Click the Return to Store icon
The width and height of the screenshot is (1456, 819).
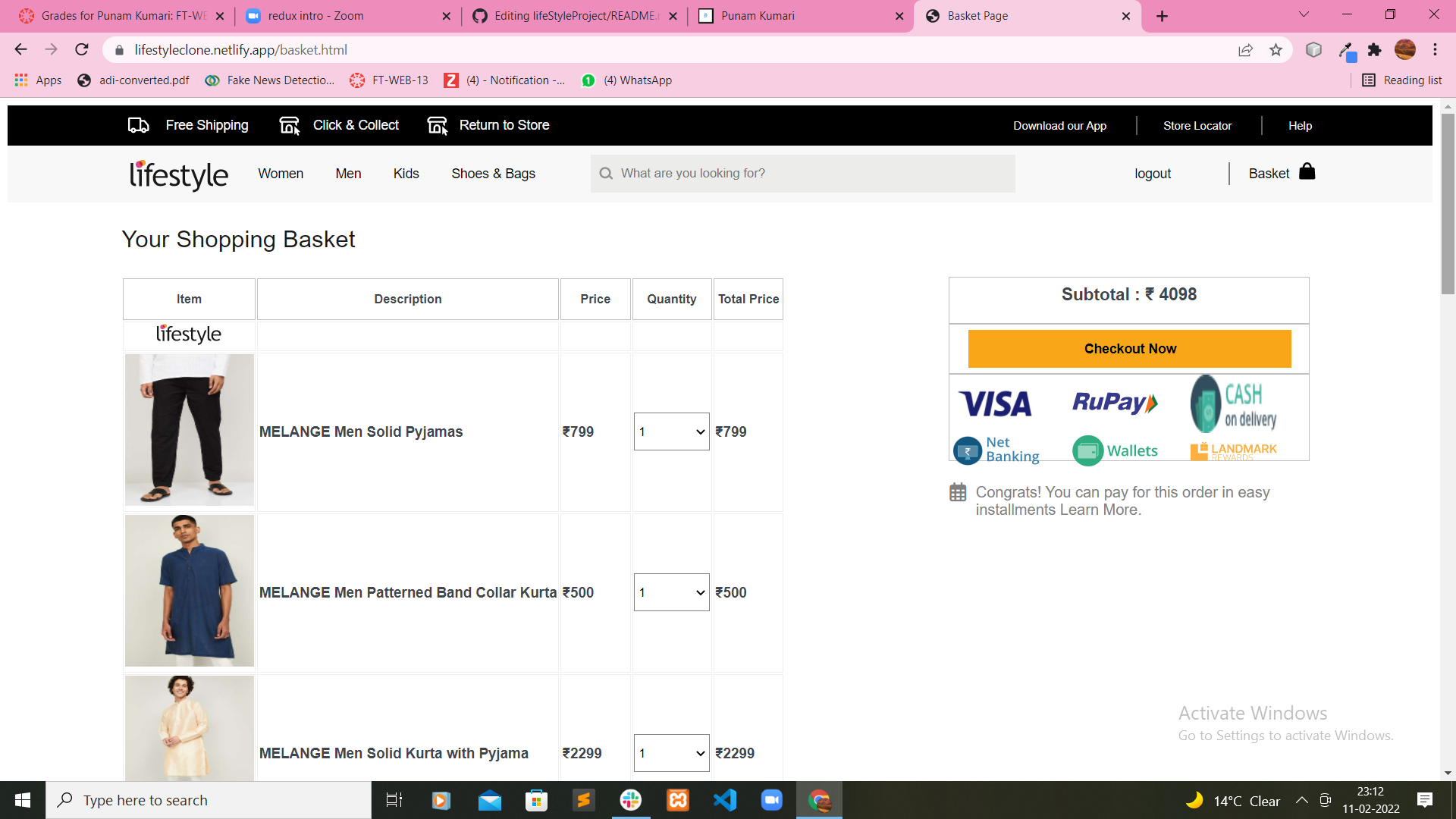437,125
